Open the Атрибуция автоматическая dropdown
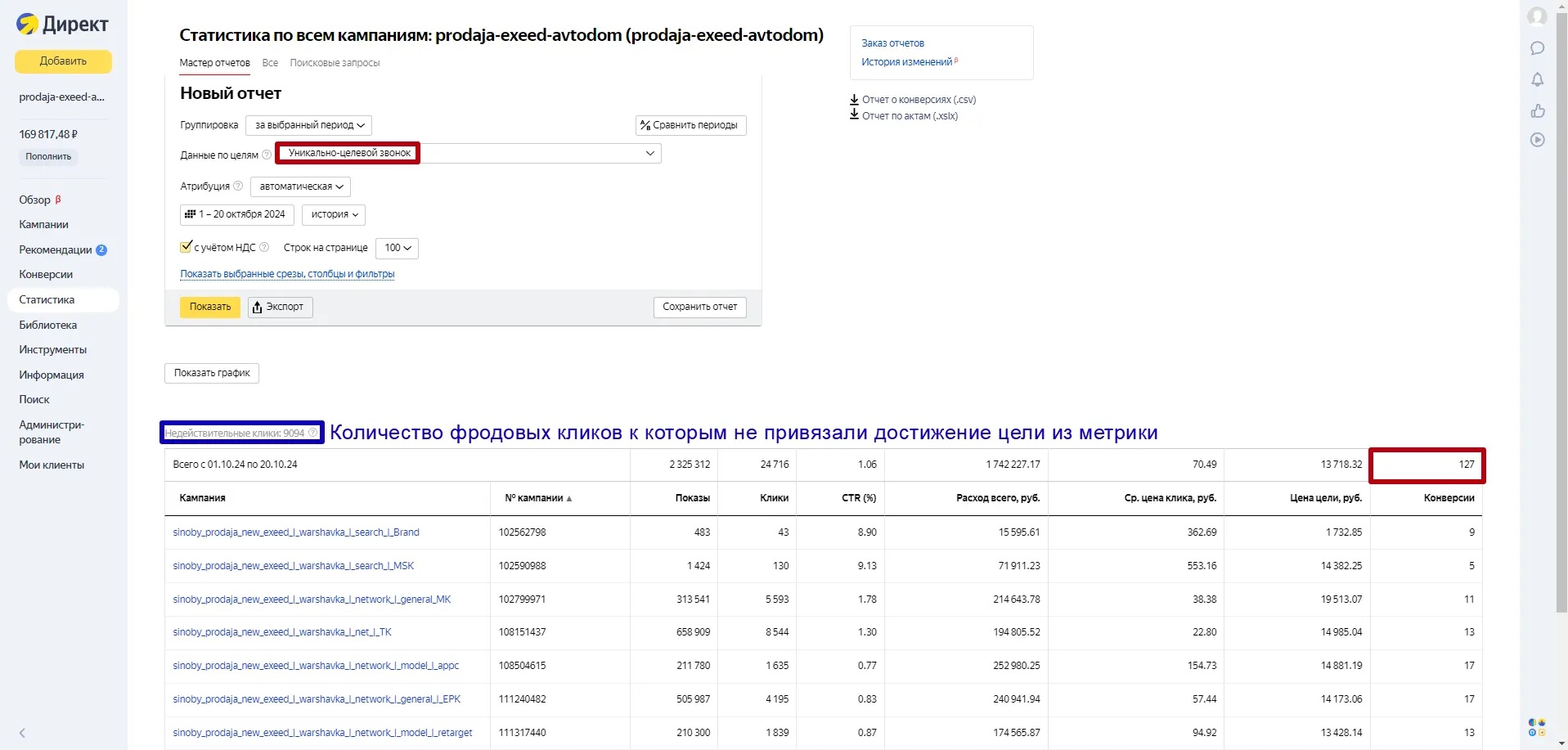The width and height of the screenshot is (1568, 750). [300, 186]
